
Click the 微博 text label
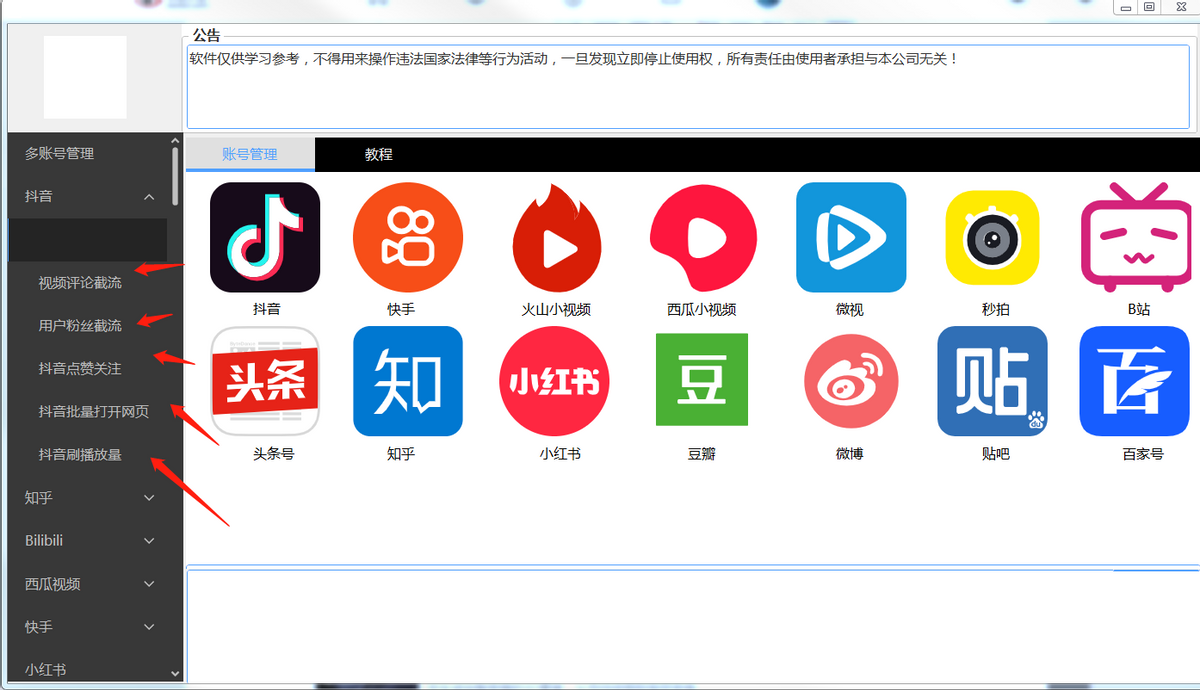tap(849, 454)
